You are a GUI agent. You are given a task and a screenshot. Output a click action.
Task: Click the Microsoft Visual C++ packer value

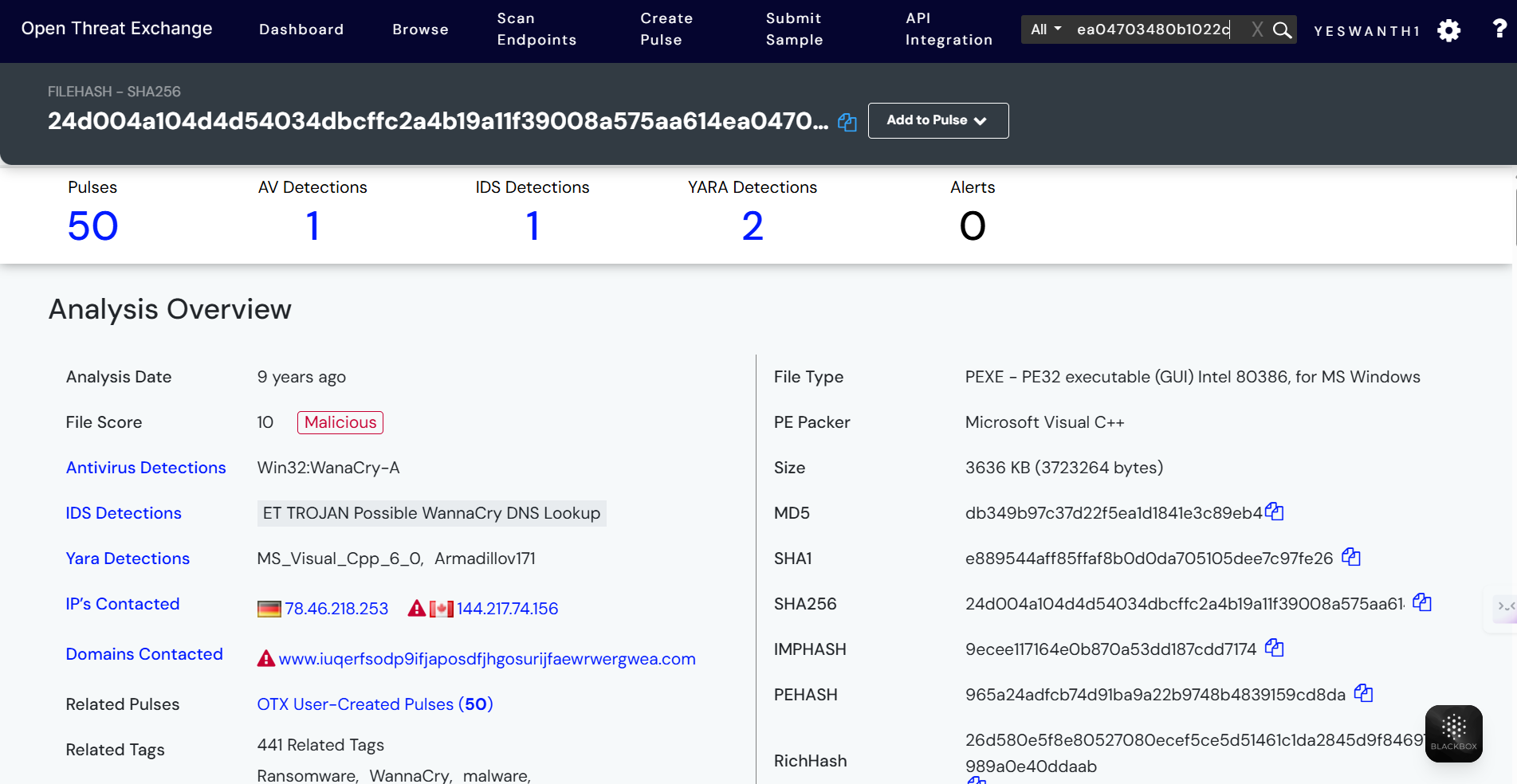tap(1044, 422)
